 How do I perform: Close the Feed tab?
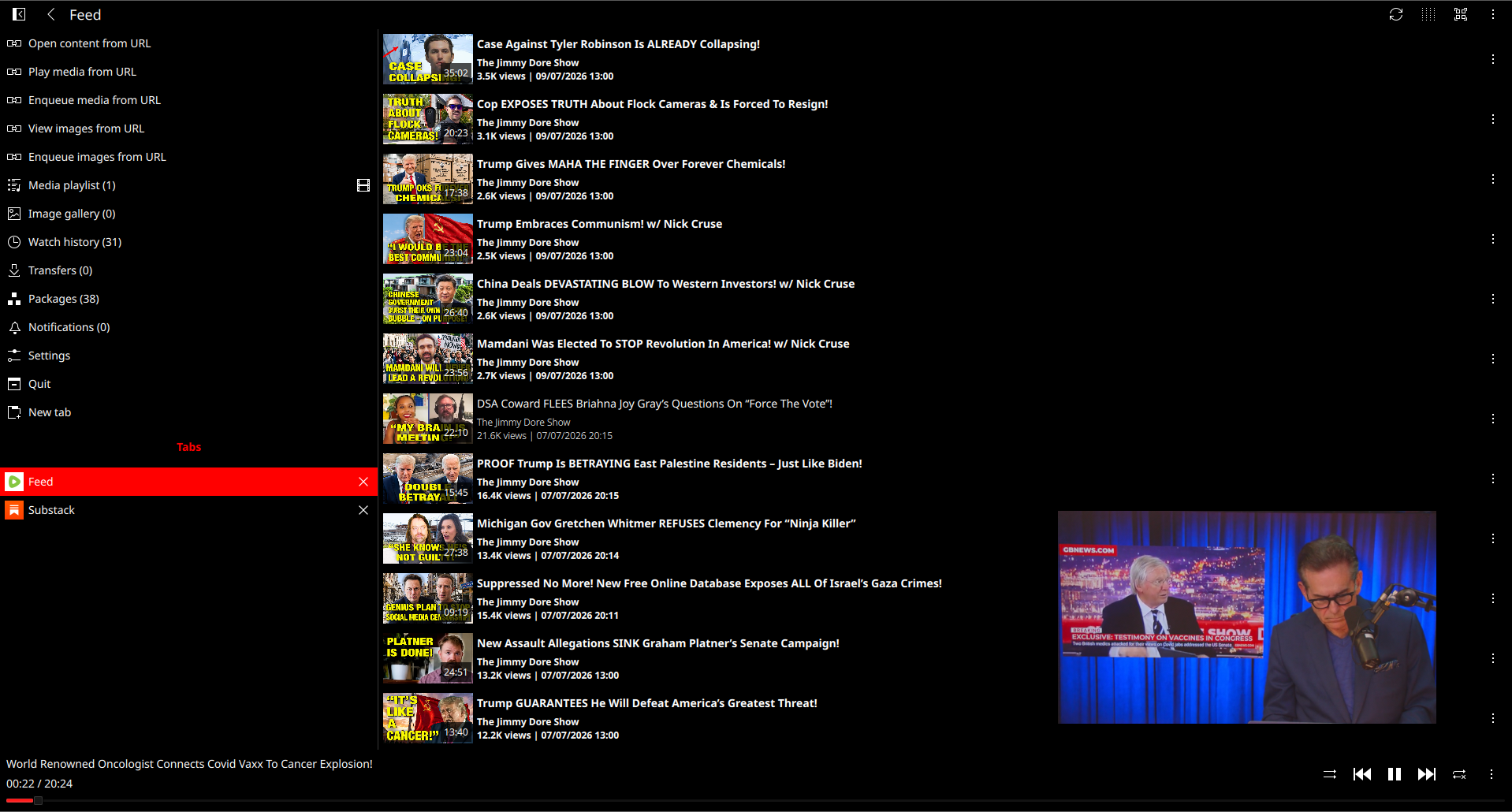pyautogui.click(x=363, y=482)
